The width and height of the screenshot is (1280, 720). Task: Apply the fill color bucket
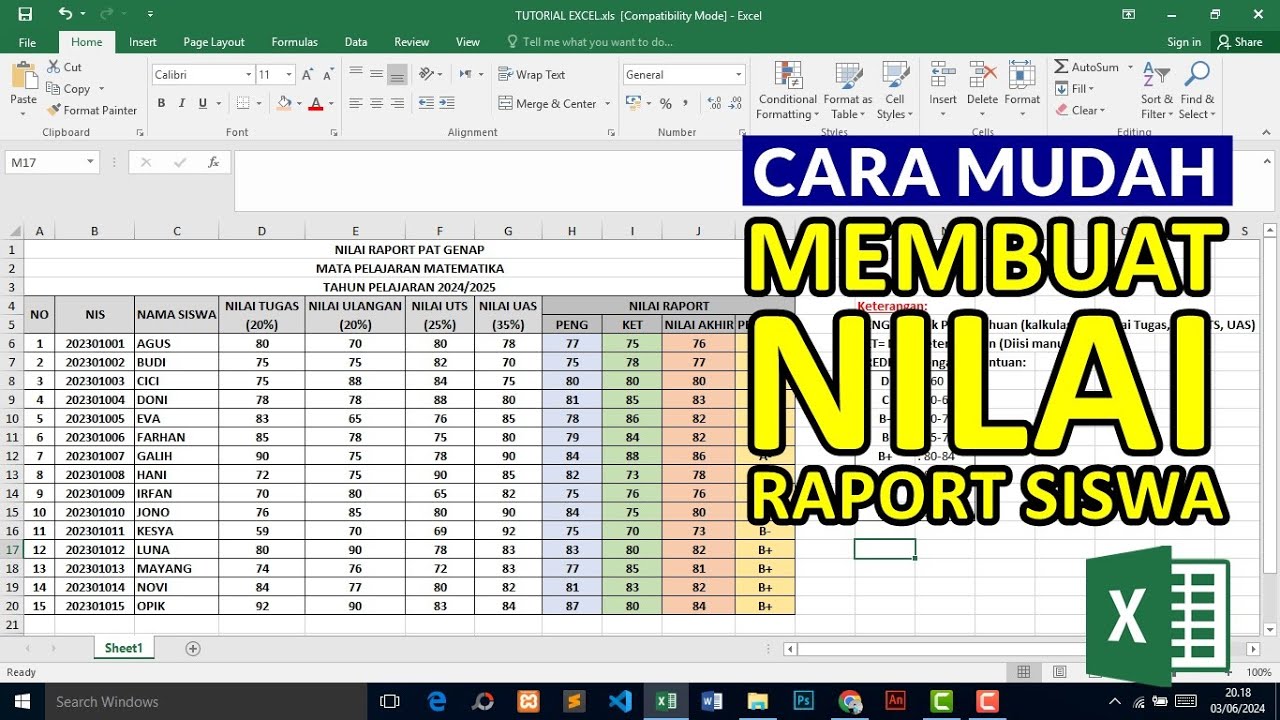click(284, 103)
